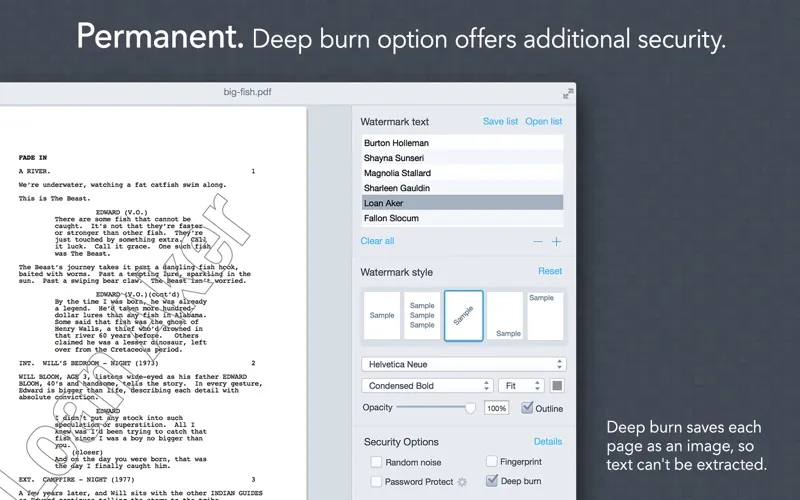Viewport: 800px width, 500px height.
Task: Enable the Random noise checkbox
Action: pyautogui.click(x=376, y=462)
